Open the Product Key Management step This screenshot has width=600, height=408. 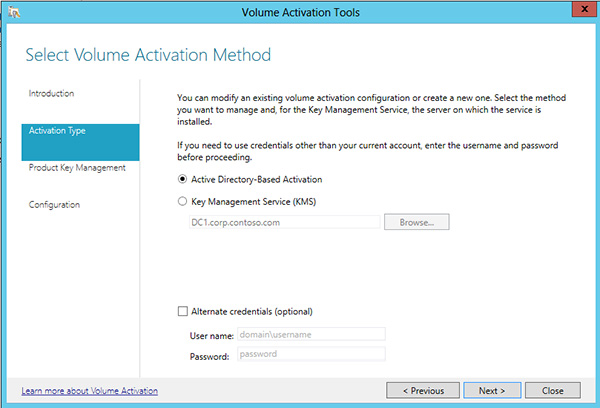[x=77, y=168]
